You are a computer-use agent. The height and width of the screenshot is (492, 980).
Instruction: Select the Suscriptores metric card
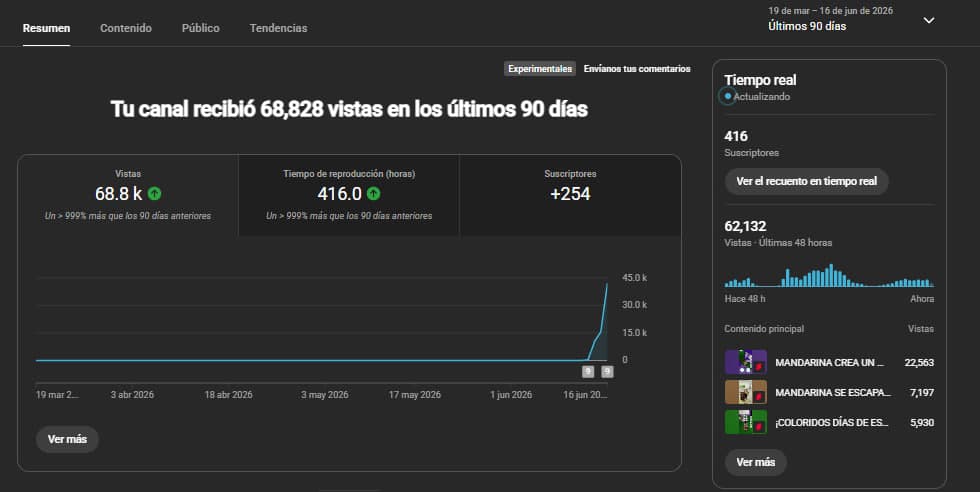(x=570, y=195)
